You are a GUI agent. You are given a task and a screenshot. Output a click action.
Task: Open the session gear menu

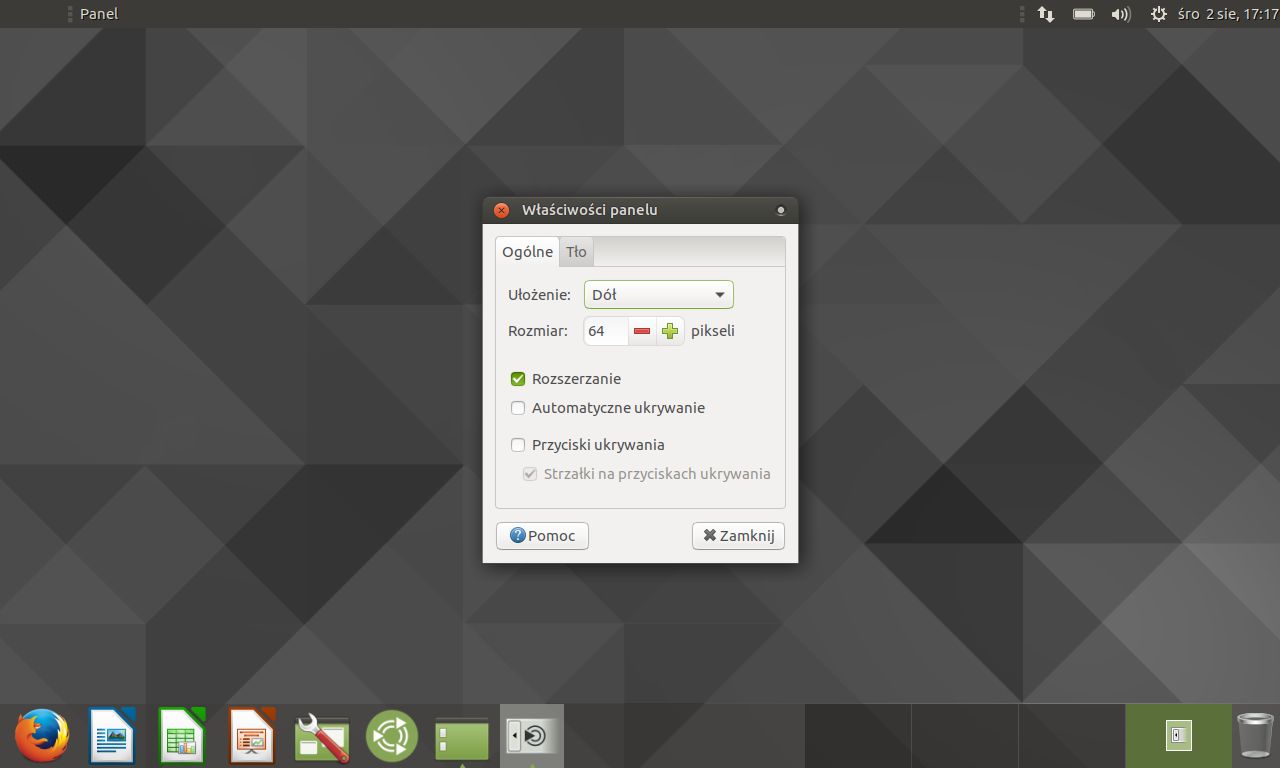click(1159, 14)
